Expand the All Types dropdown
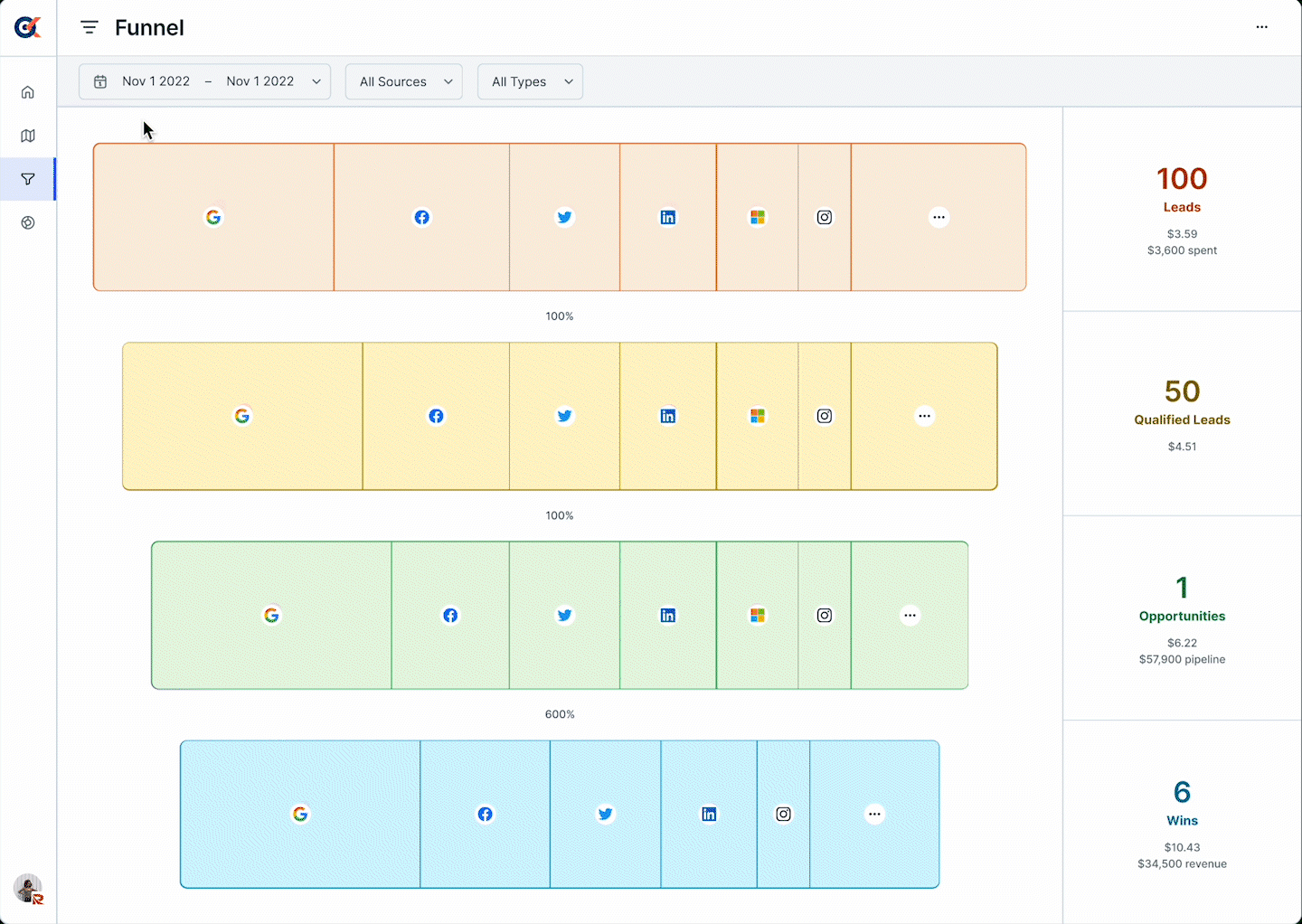 pos(530,81)
